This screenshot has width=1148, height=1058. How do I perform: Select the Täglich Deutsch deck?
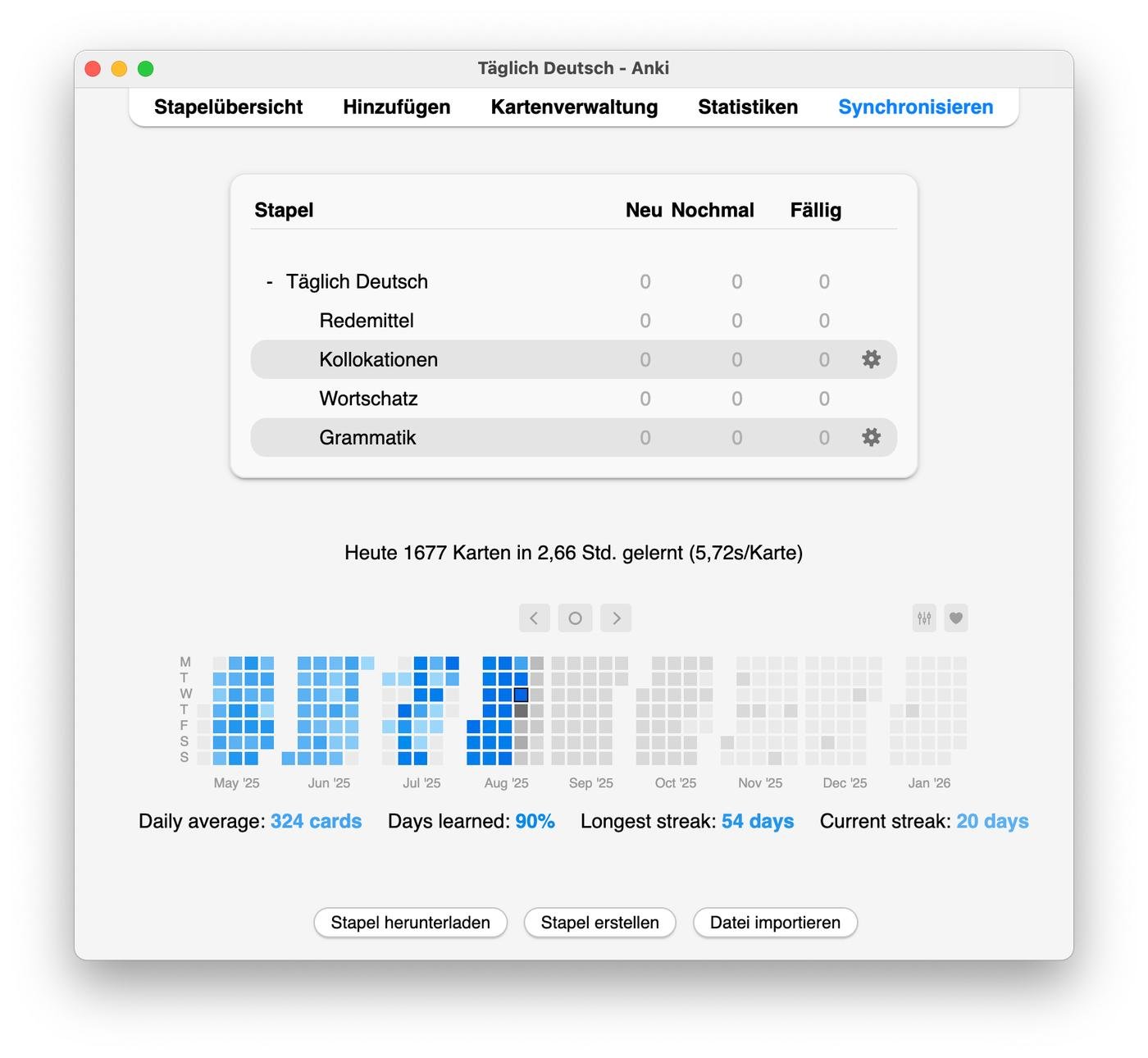[357, 282]
